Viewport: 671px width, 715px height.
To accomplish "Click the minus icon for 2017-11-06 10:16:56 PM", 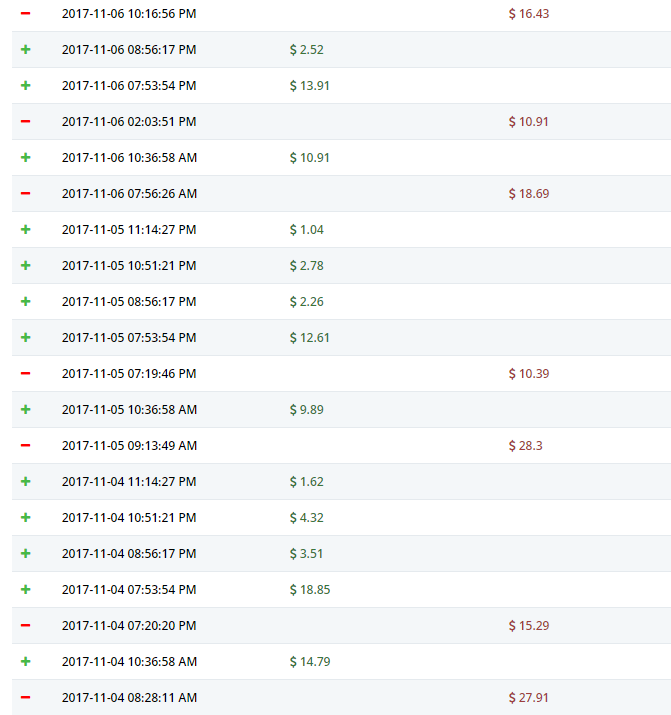I will [x=26, y=14].
